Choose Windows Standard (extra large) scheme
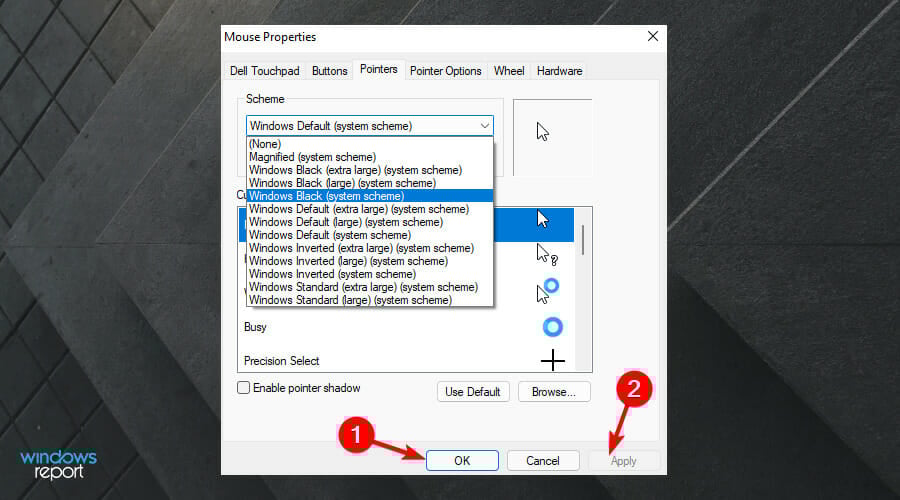The width and height of the screenshot is (900, 500). coord(370,287)
